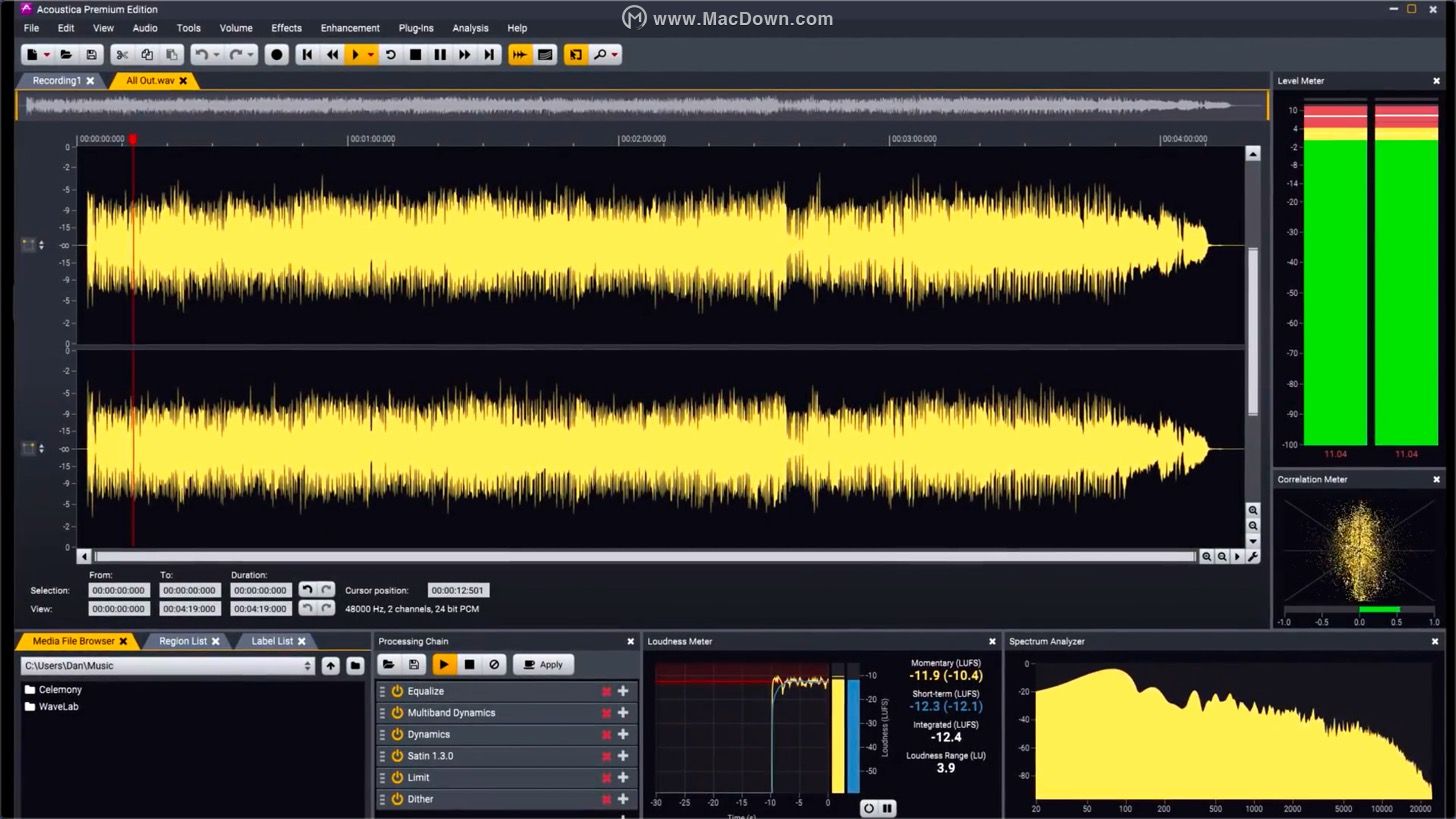Save with main toolbar floppy disk icon
1456x819 pixels.
point(91,55)
